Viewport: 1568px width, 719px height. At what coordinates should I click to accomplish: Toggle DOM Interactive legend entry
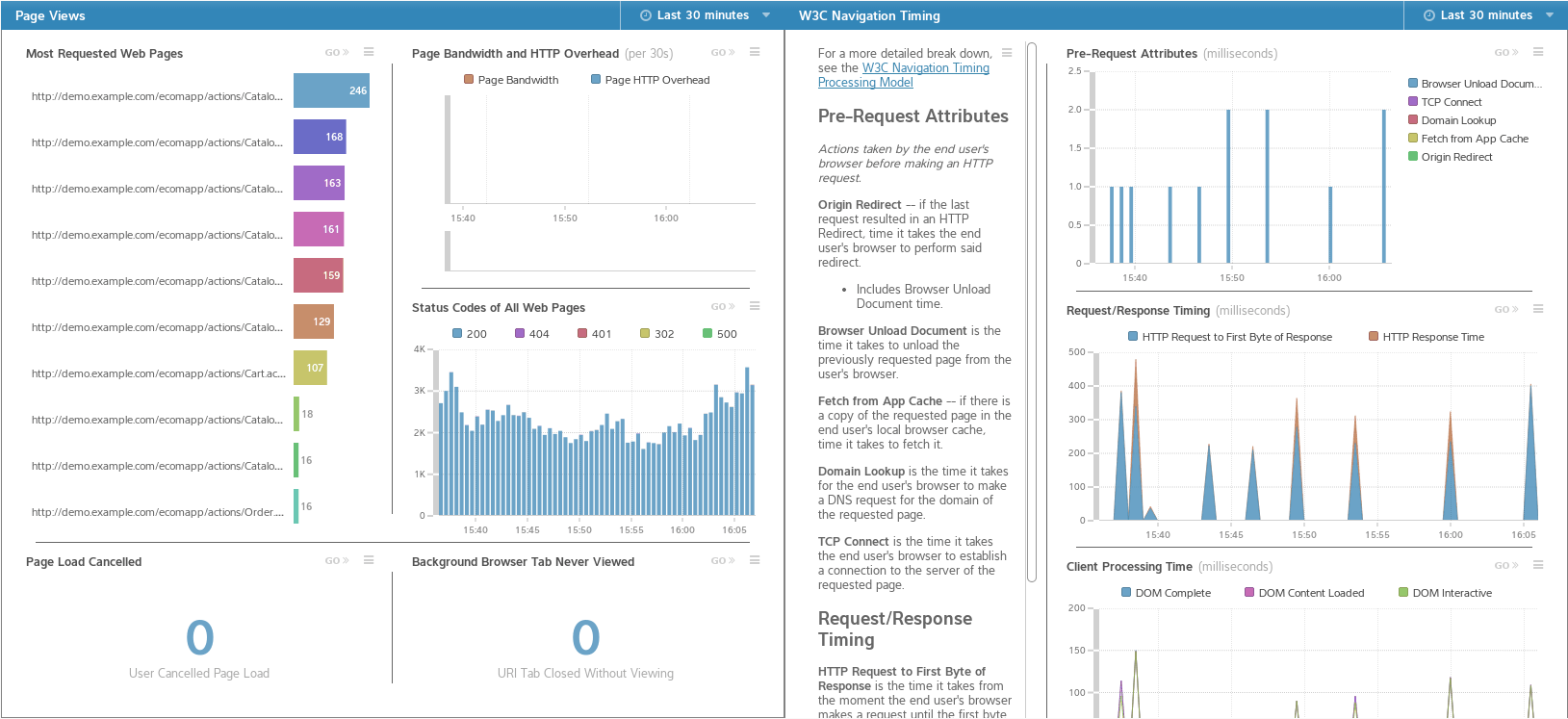coord(1446,593)
